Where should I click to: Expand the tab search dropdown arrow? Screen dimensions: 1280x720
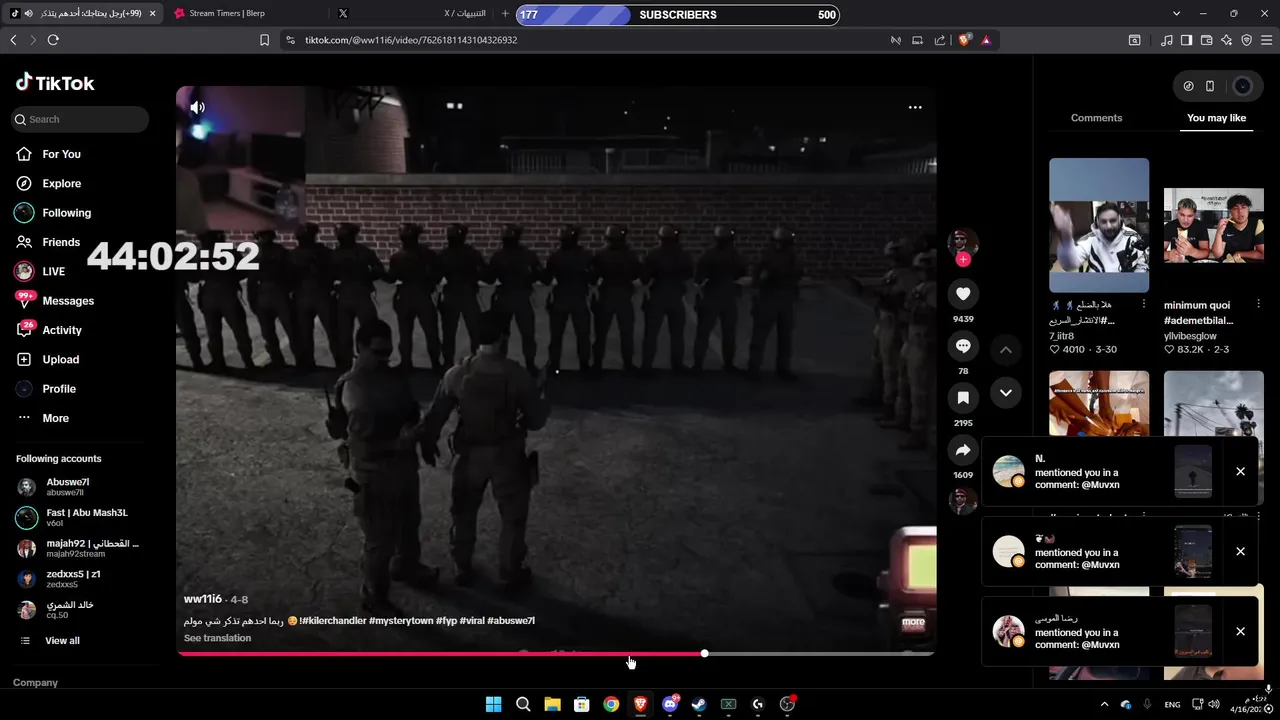tap(1177, 14)
